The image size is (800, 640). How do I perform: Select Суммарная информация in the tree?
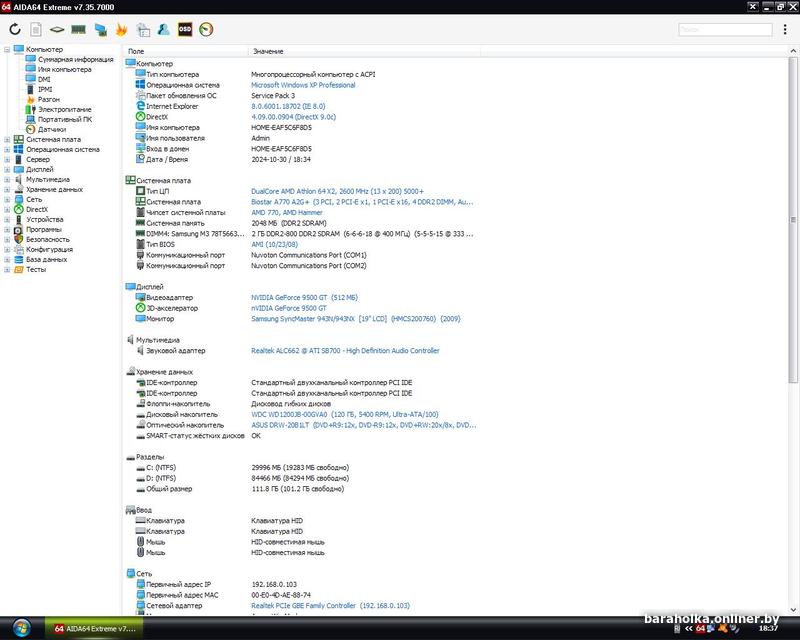coord(76,59)
